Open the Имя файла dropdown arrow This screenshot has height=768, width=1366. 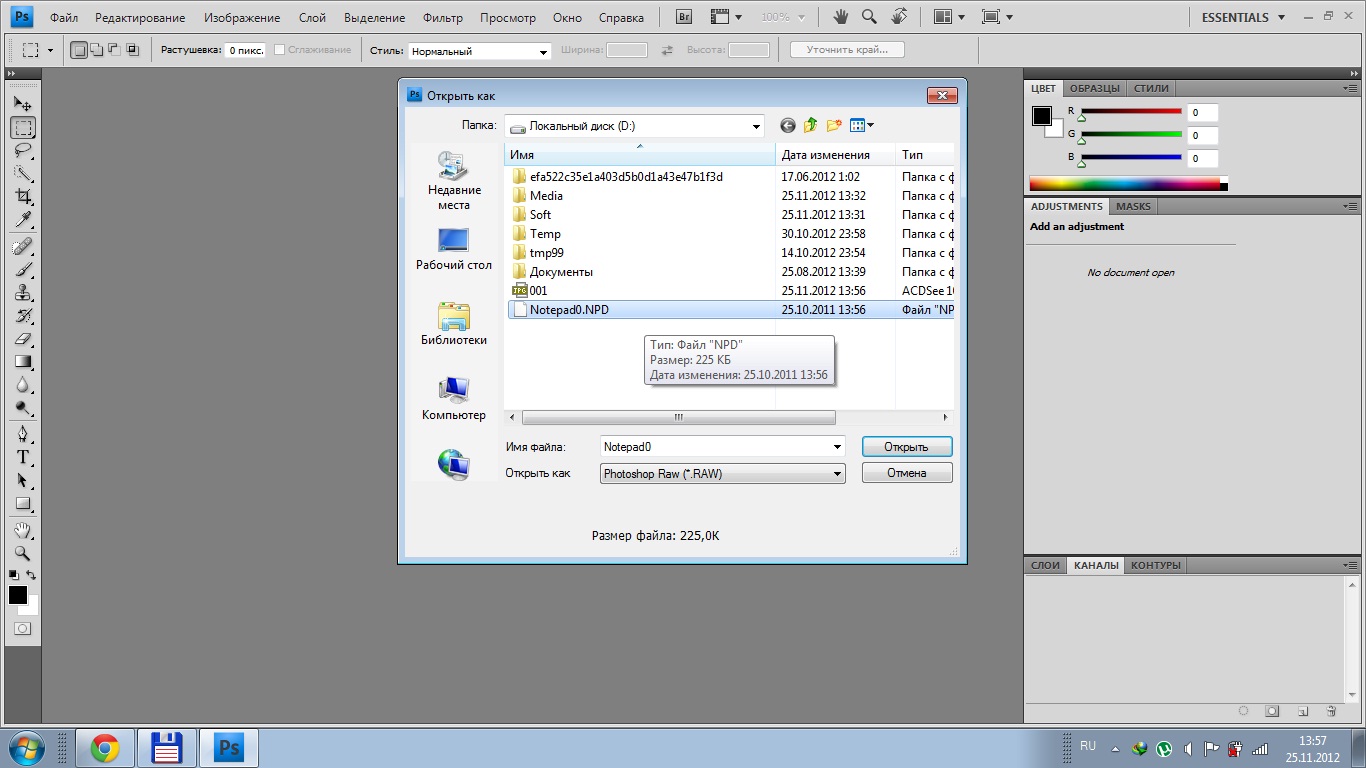(837, 447)
